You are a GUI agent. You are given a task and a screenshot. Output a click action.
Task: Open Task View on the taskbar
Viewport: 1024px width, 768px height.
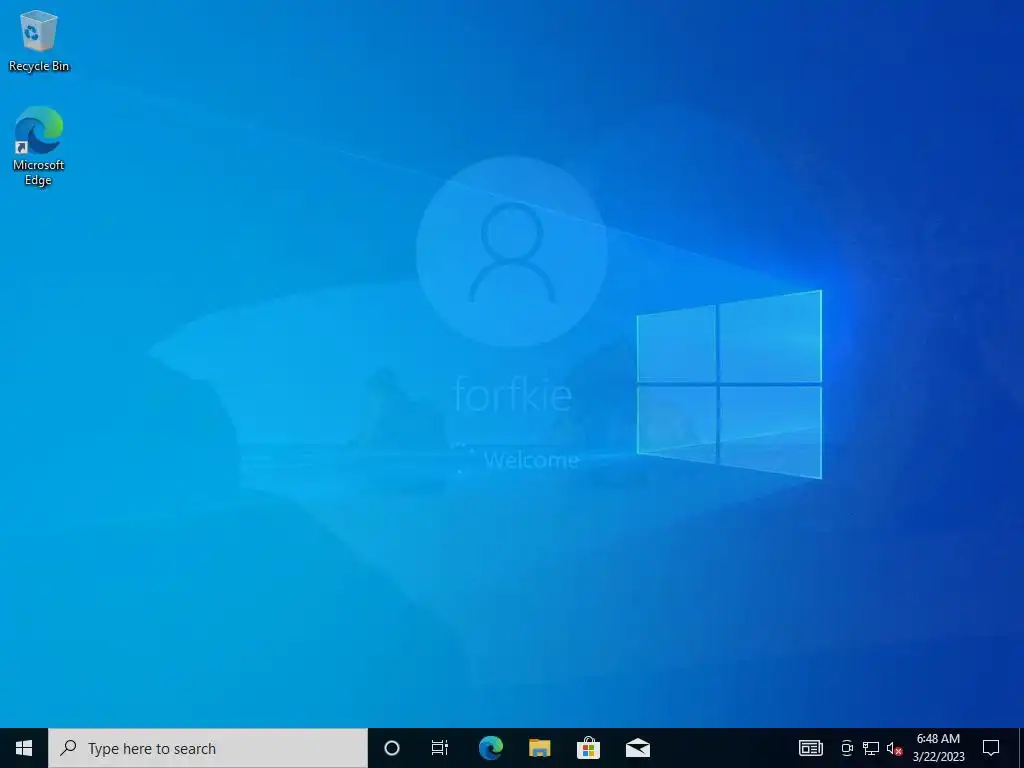point(440,748)
